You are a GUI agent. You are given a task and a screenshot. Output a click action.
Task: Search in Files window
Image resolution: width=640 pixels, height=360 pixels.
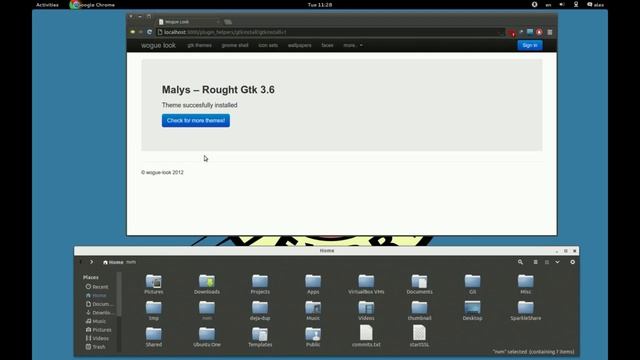click(520, 262)
